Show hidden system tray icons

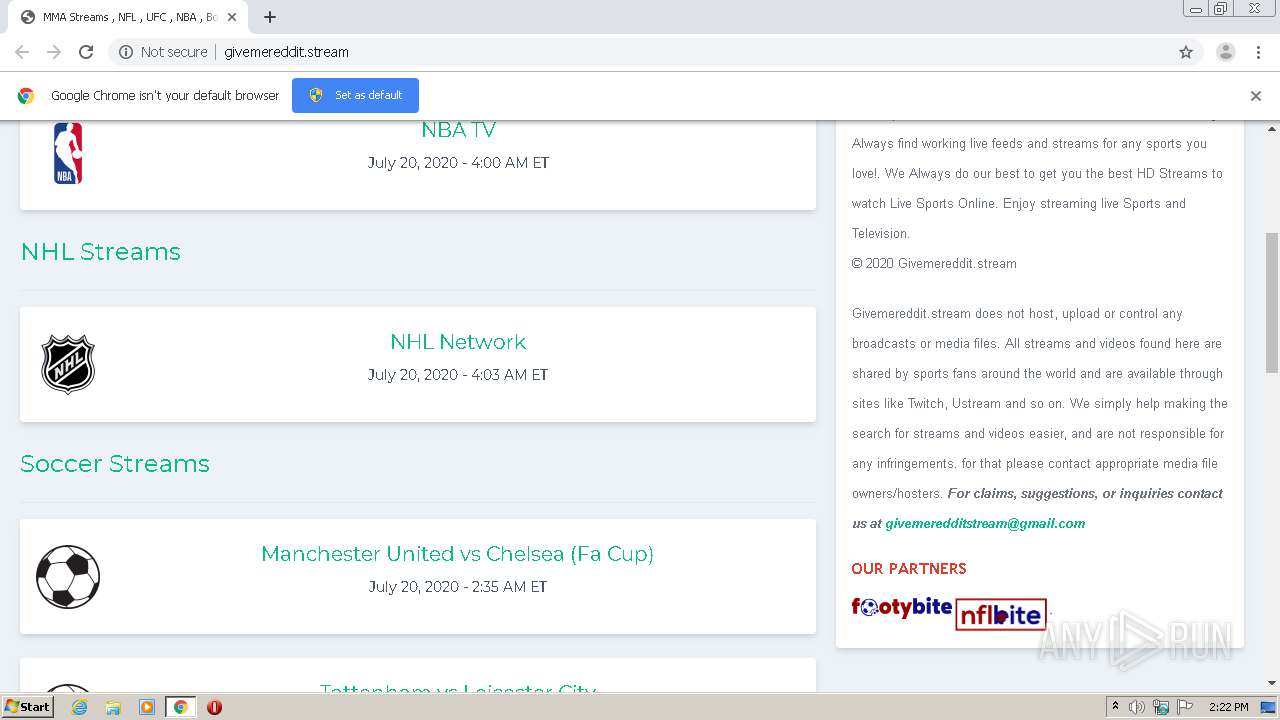tap(1115, 707)
